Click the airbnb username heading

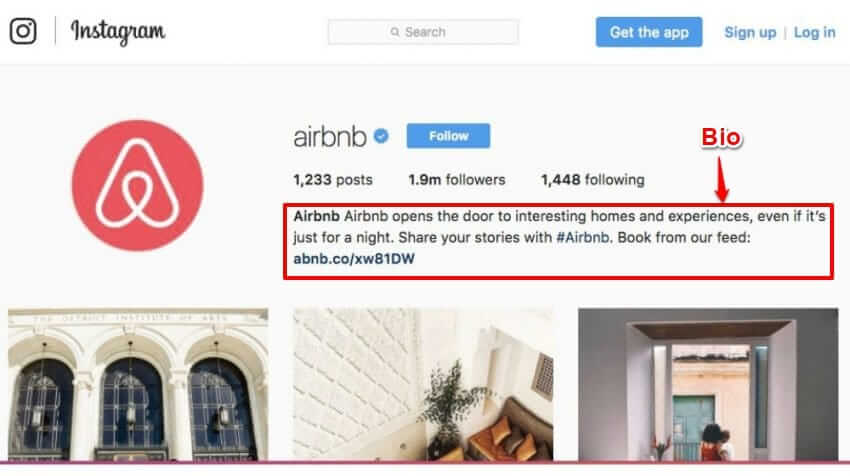click(x=330, y=136)
